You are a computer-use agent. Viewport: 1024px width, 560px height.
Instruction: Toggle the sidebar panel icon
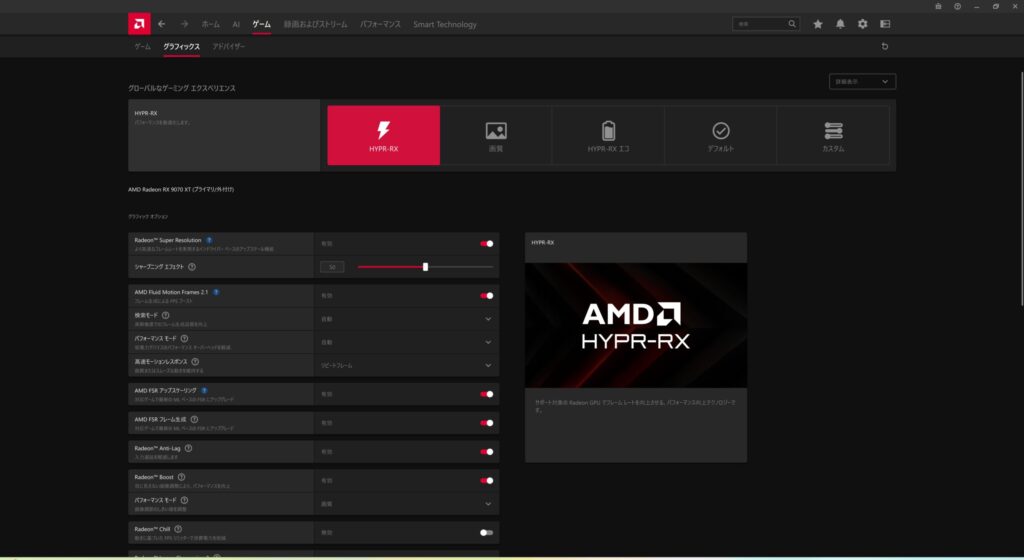coord(885,24)
